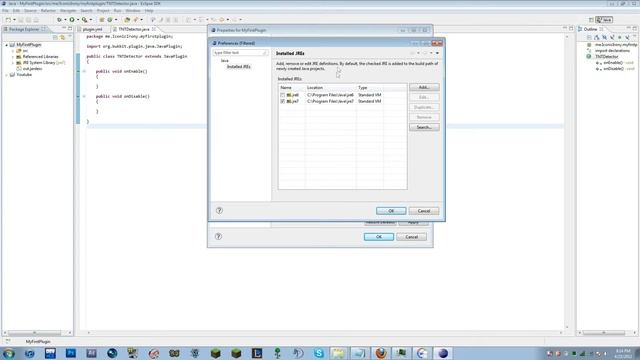The image size is (640, 360).
Task: Click the New Java Package toolbar icon
Action: point(102,20)
